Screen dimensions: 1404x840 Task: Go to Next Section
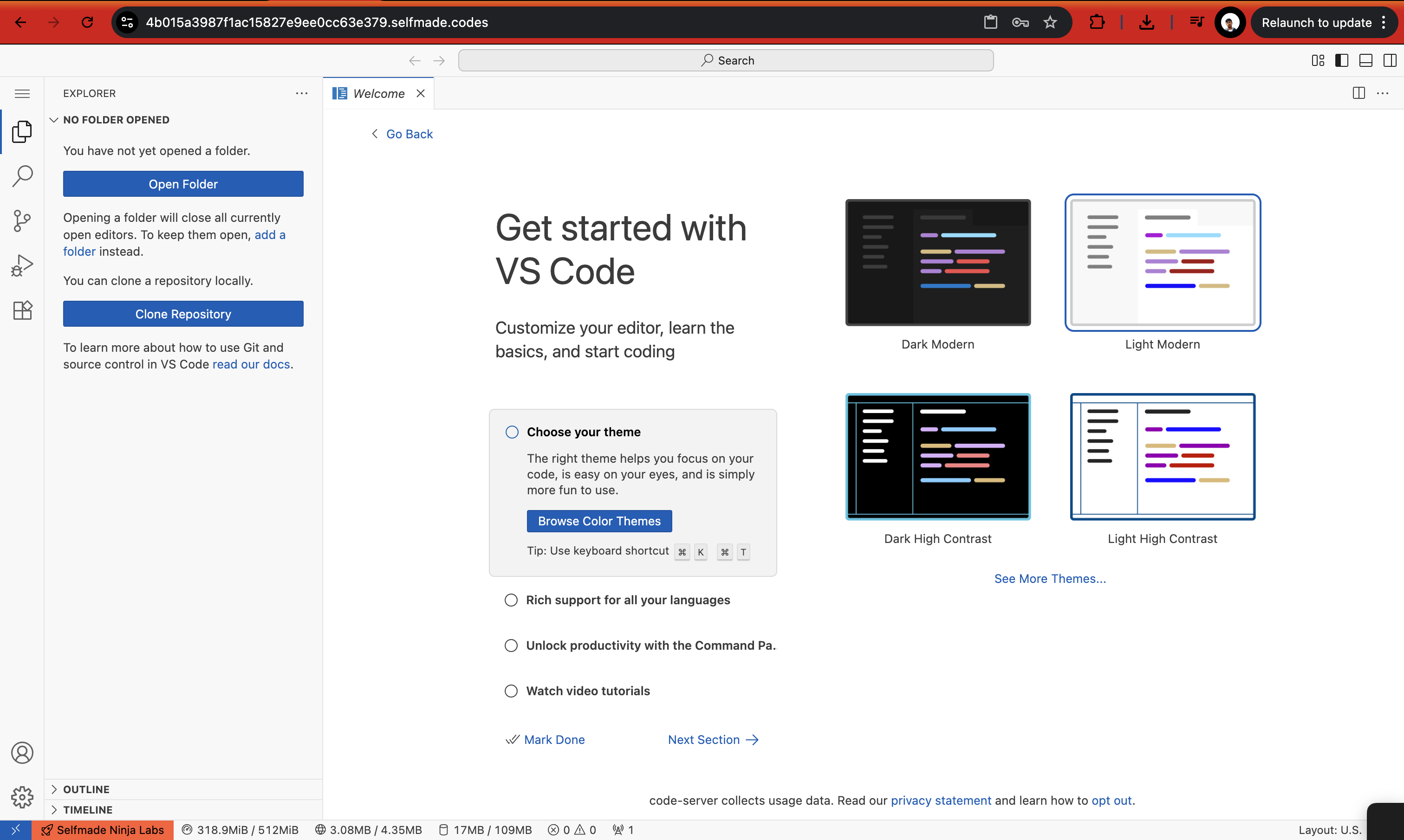tap(713, 739)
